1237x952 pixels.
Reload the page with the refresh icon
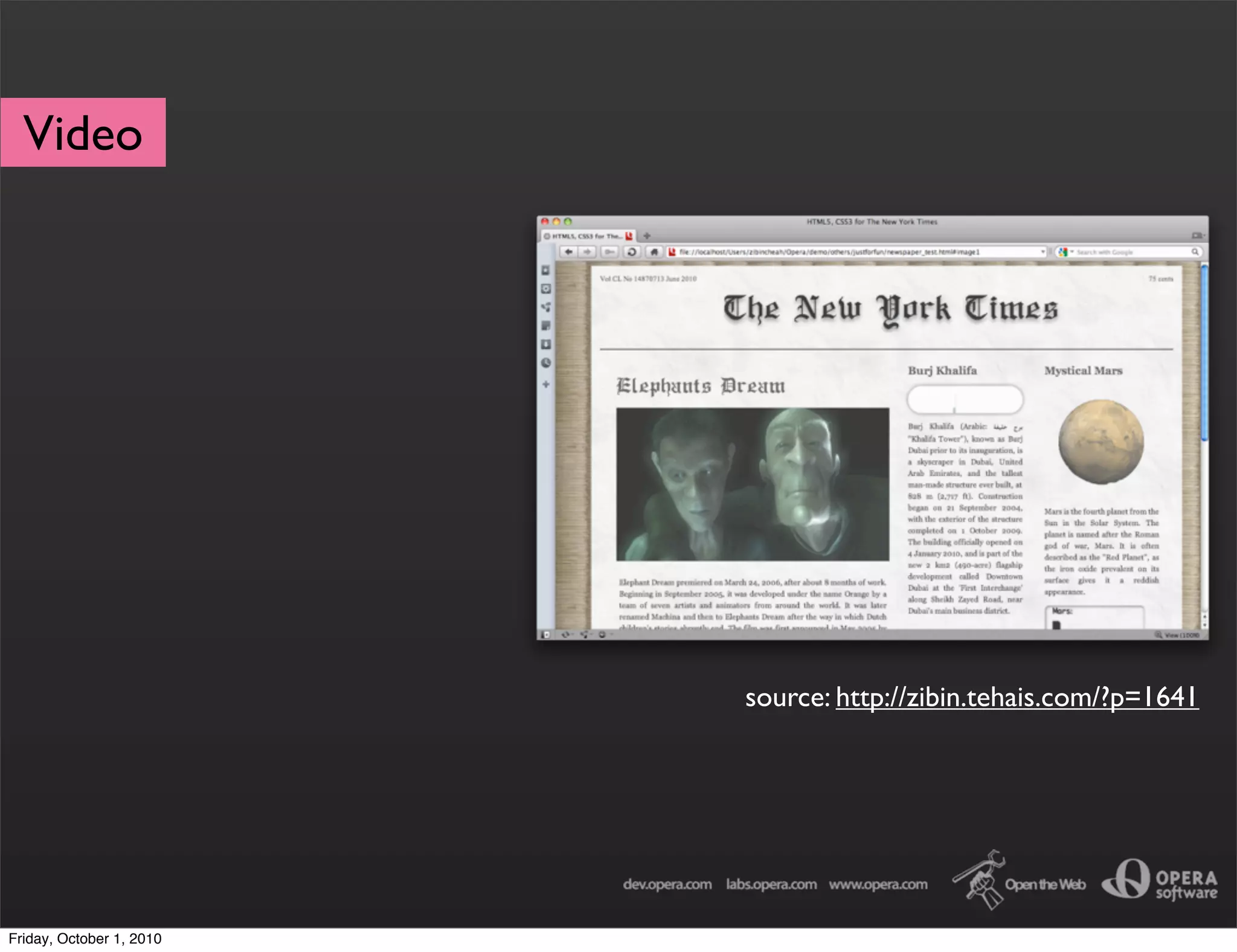[x=632, y=252]
